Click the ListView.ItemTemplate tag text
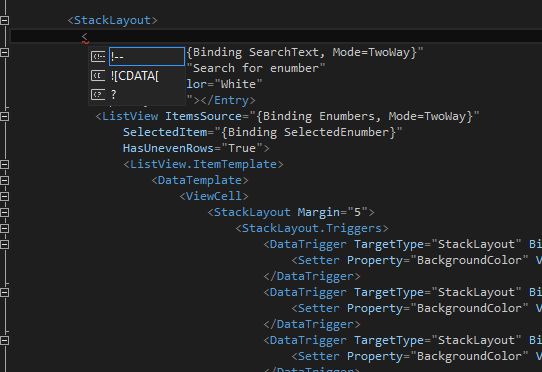 [203, 164]
